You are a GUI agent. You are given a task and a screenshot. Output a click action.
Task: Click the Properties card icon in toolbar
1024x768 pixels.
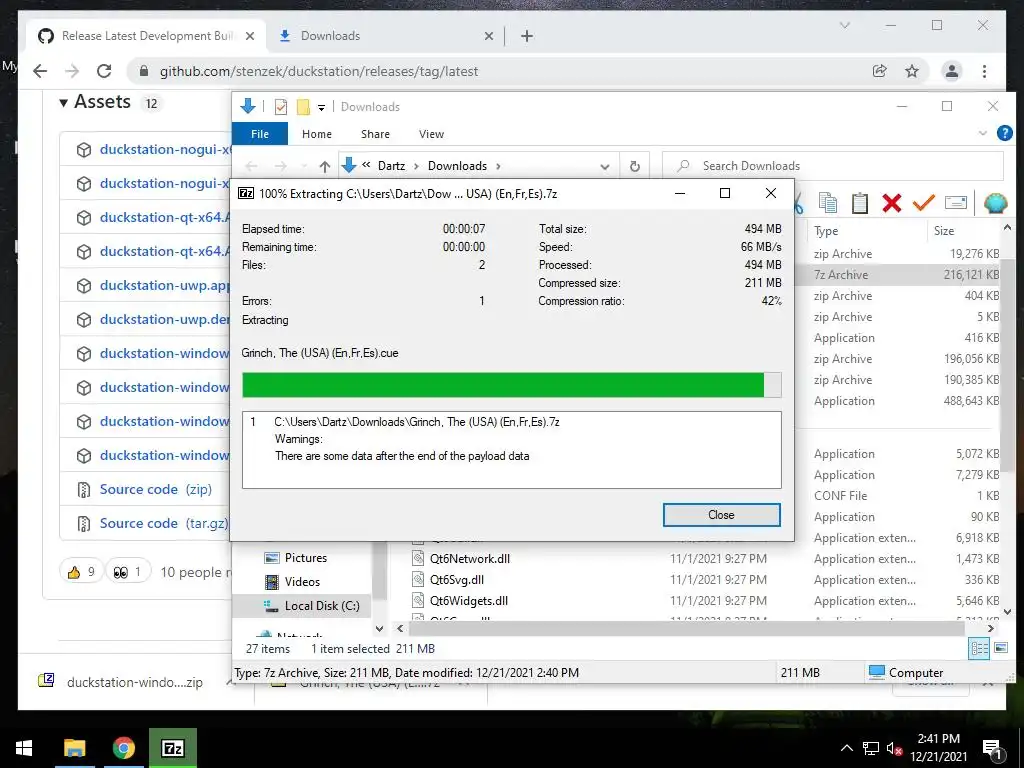[x=955, y=203]
